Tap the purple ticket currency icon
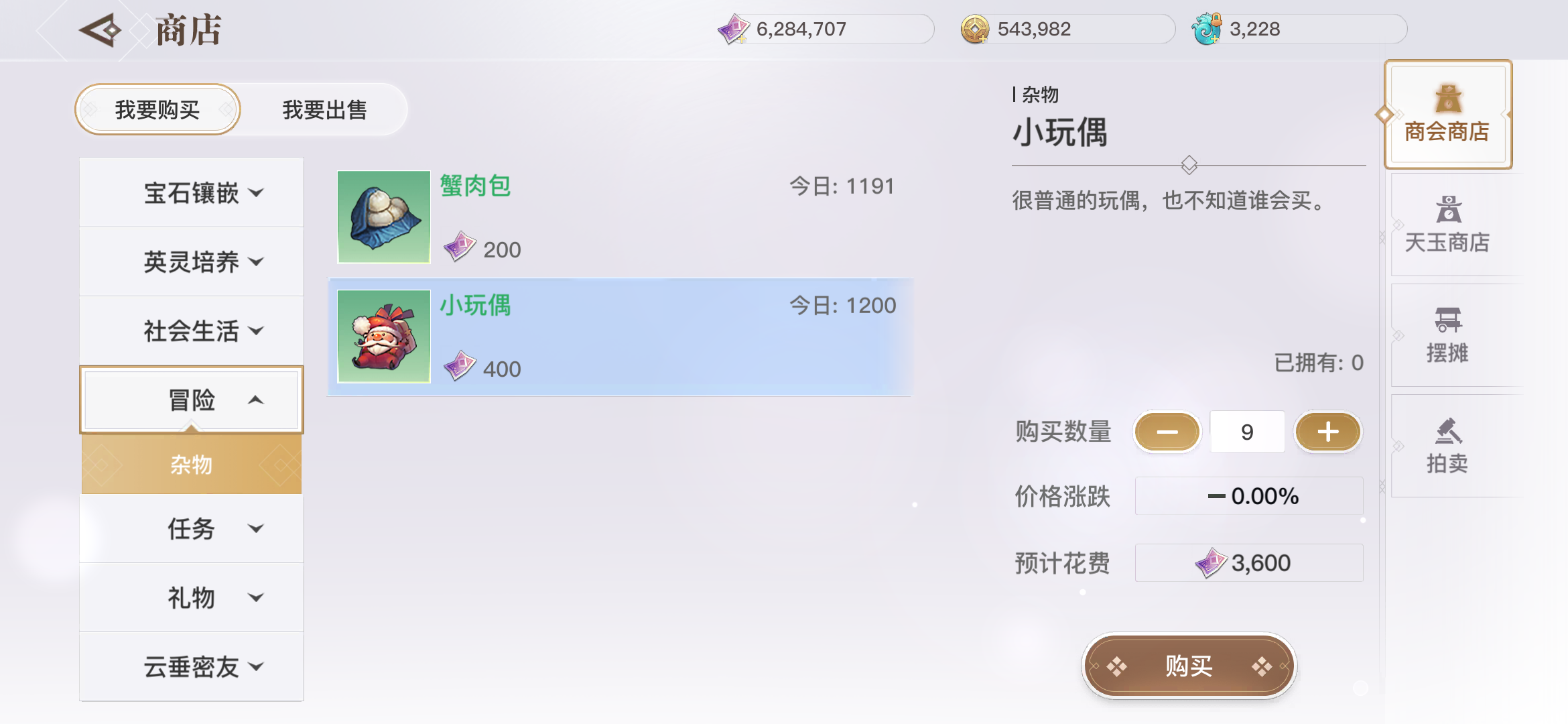This screenshot has height=724, width=1568. click(734, 29)
